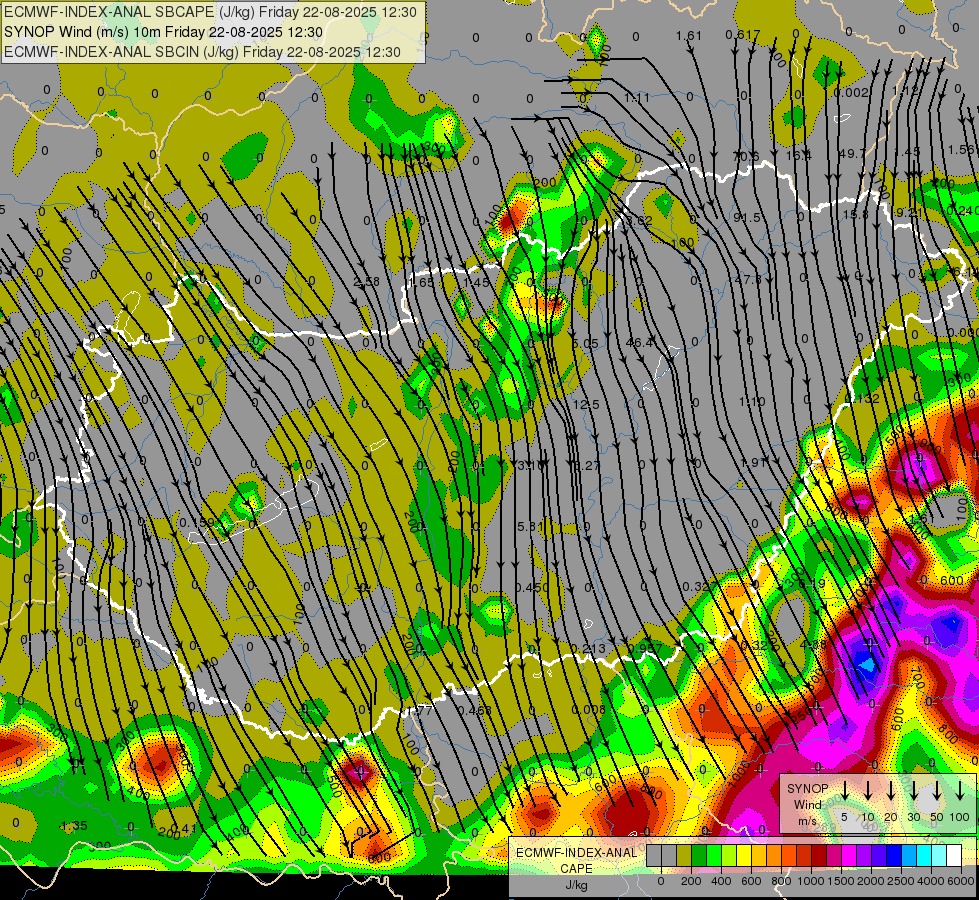Click the 47.5 value on the map
Viewport: 979px width, 900px height.
(748, 279)
